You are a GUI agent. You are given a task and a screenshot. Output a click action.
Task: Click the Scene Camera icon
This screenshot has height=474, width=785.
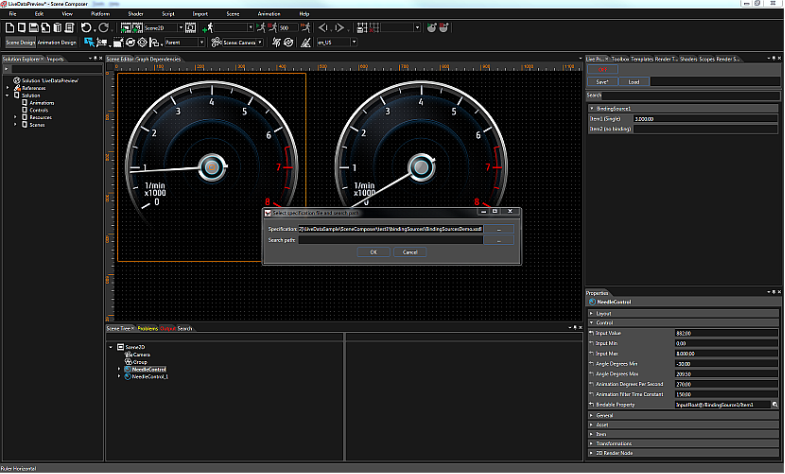click(x=216, y=43)
